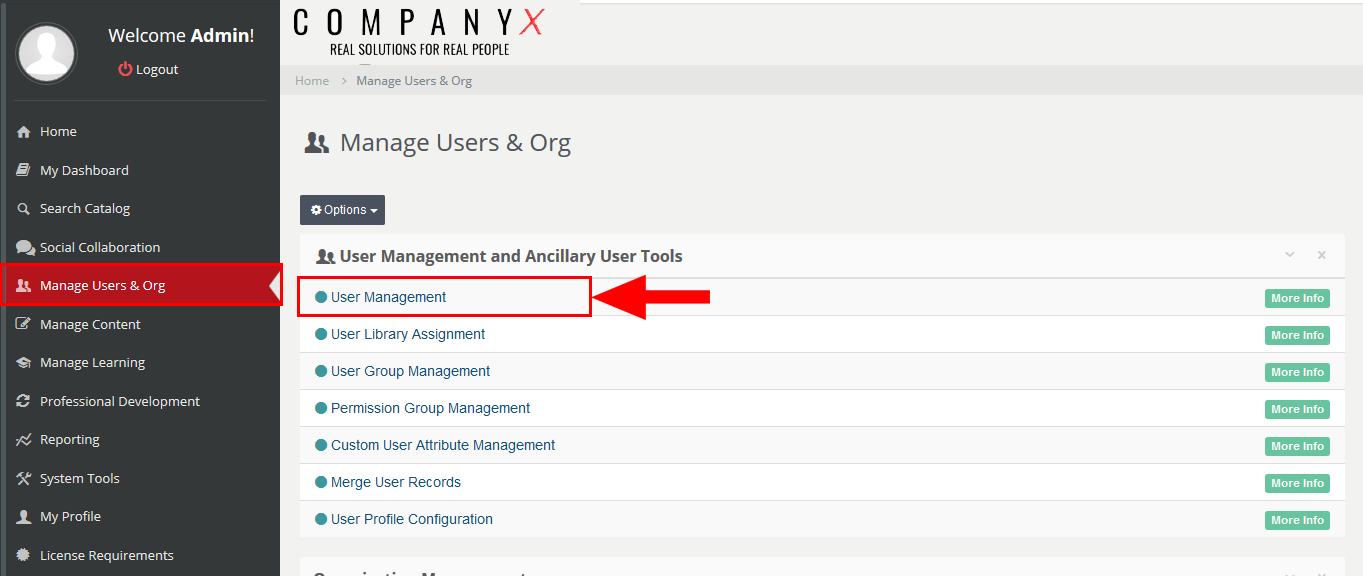1363x576 pixels.
Task: Open the User Group Management link
Action: pyautogui.click(x=409, y=371)
